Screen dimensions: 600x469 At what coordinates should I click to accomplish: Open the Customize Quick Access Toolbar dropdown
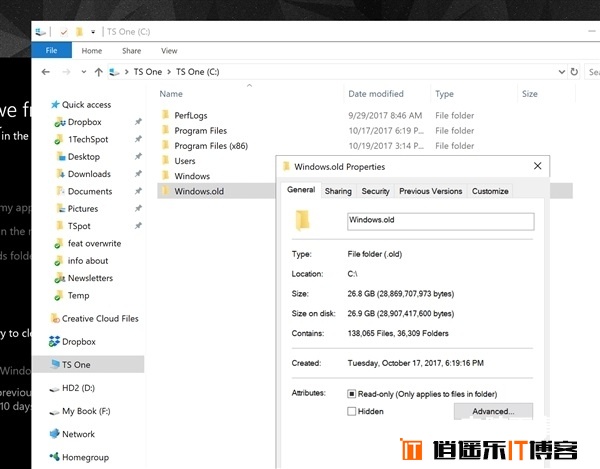(x=93, y=32)
